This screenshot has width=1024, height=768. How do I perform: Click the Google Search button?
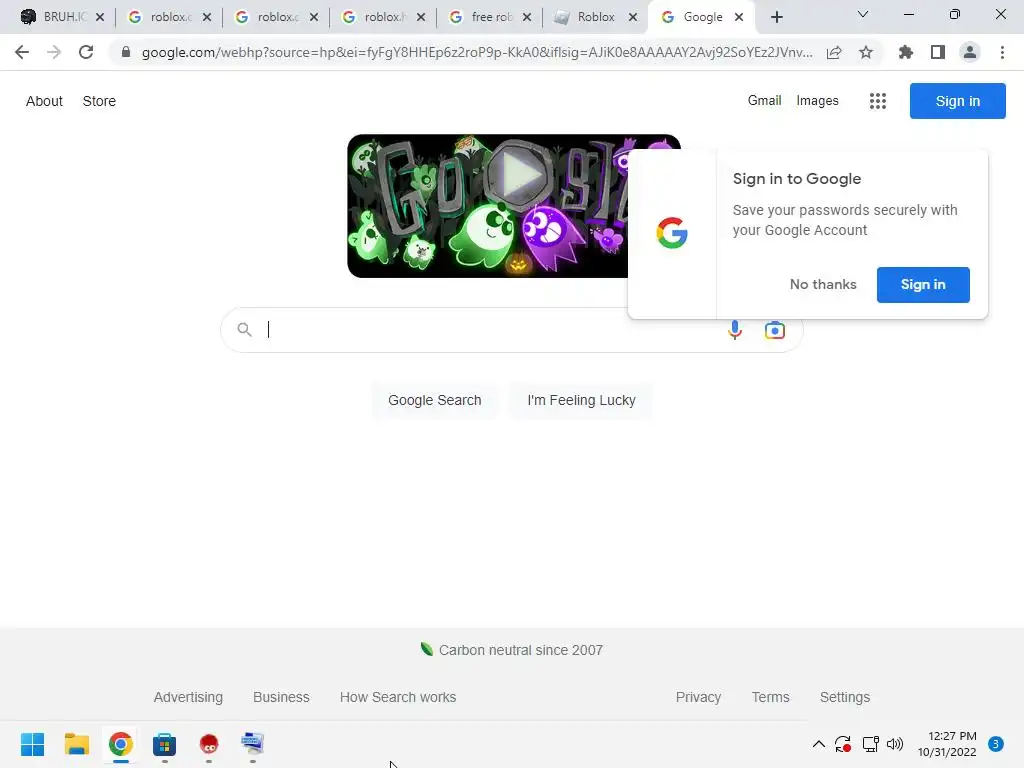tap(434, 400)
